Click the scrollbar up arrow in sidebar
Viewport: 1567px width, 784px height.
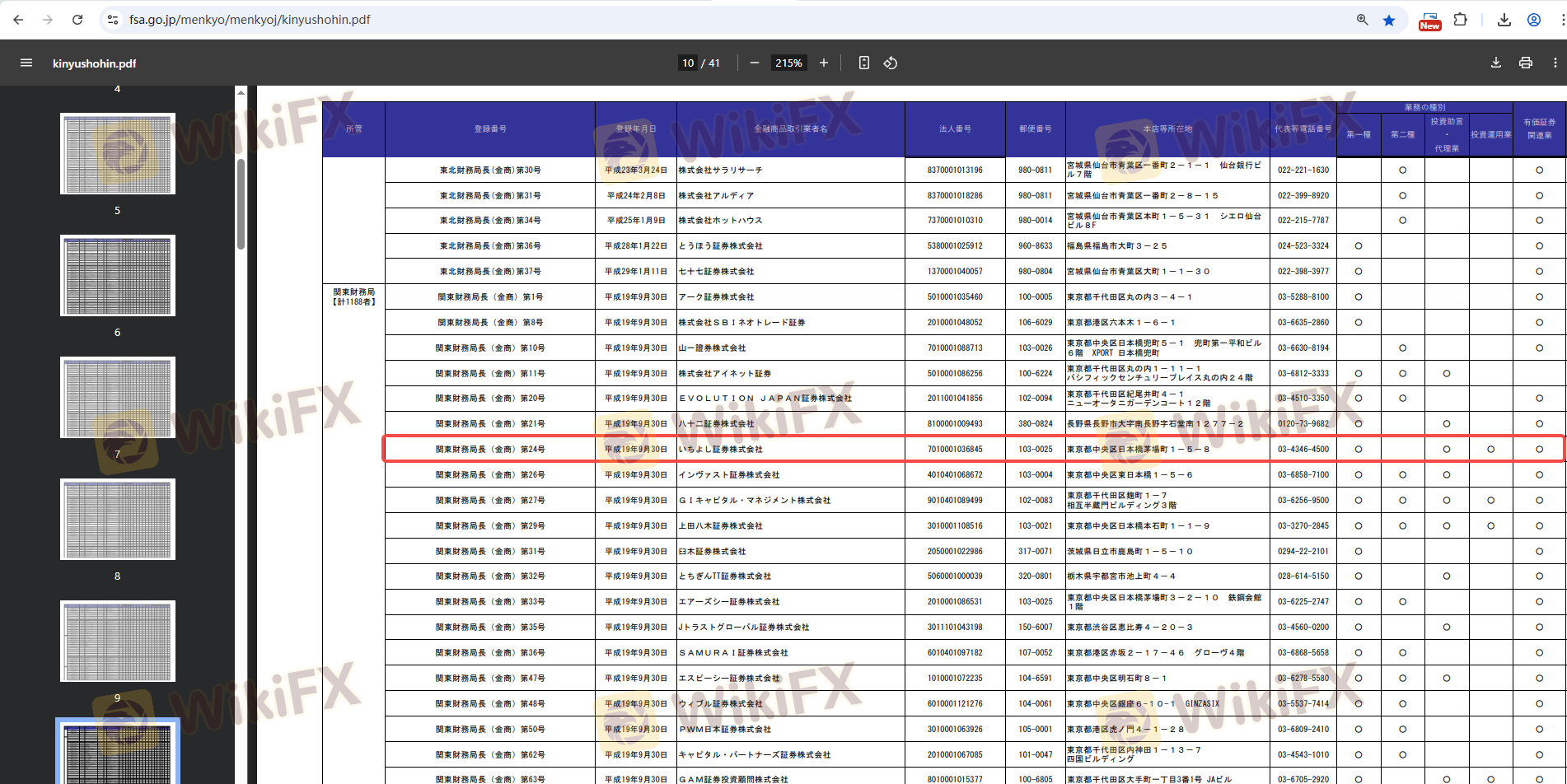coord(241,92)
